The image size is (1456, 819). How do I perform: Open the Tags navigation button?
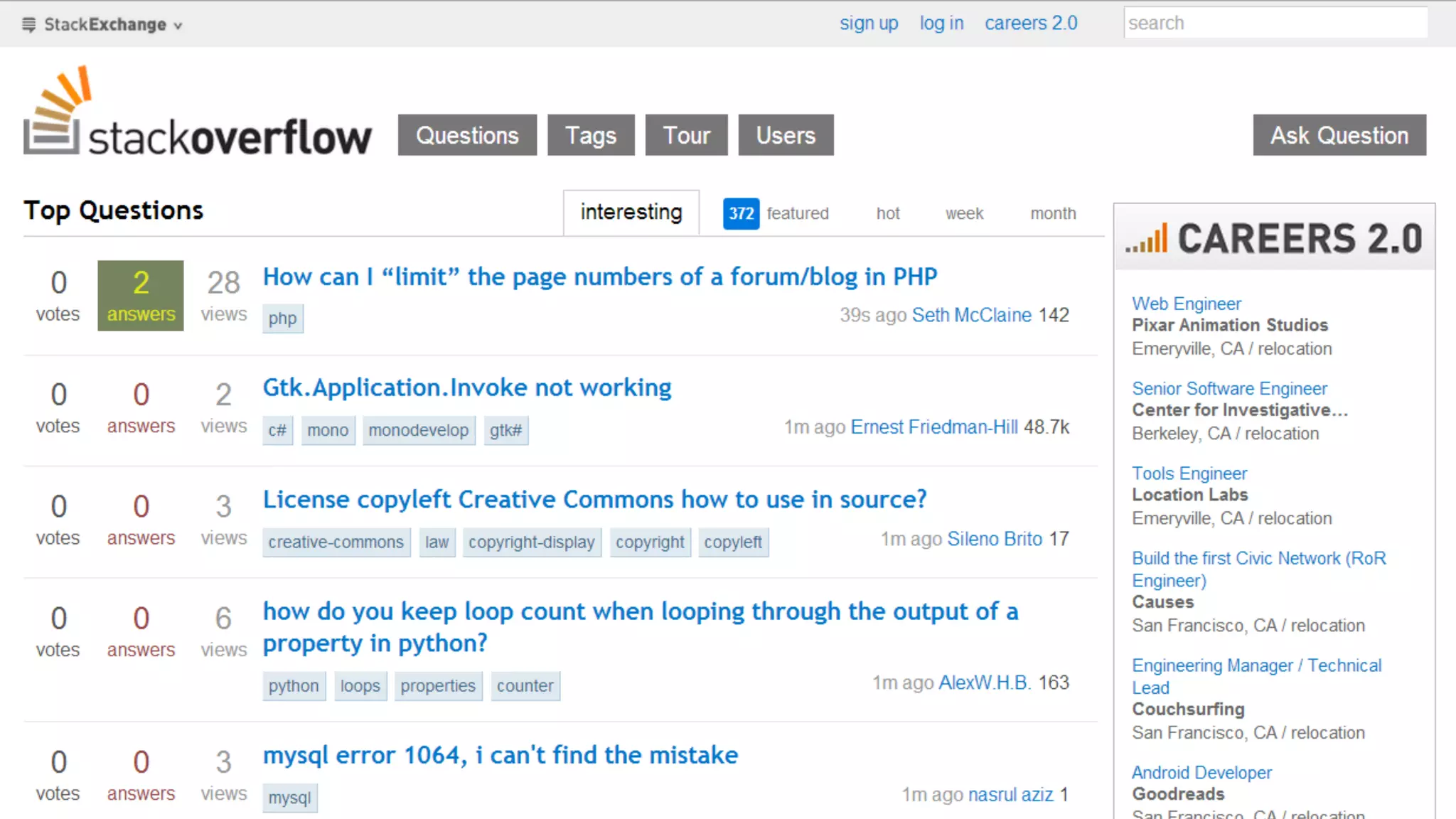click(x=590, y=135)
